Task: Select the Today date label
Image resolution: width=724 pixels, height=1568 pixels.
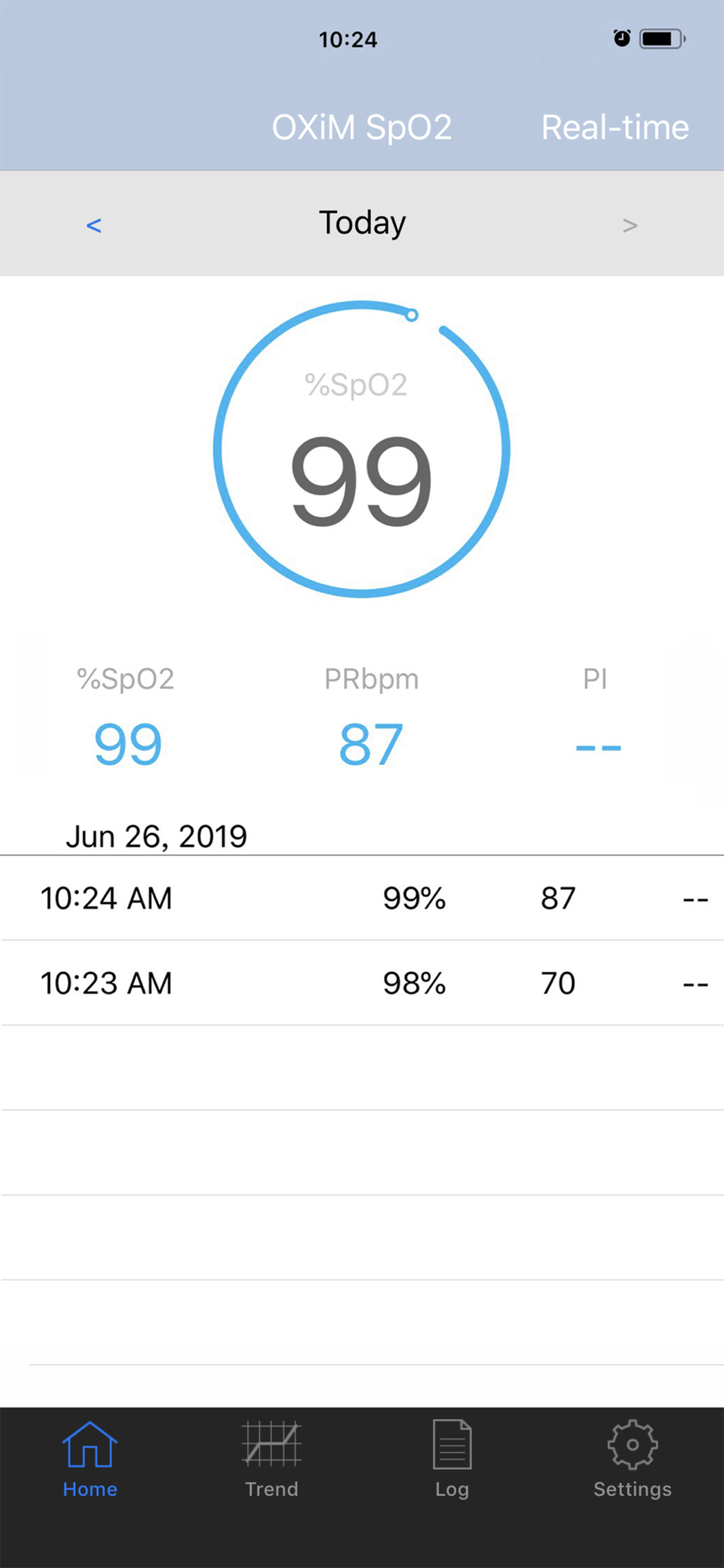Action: click(x=362, y=223)
